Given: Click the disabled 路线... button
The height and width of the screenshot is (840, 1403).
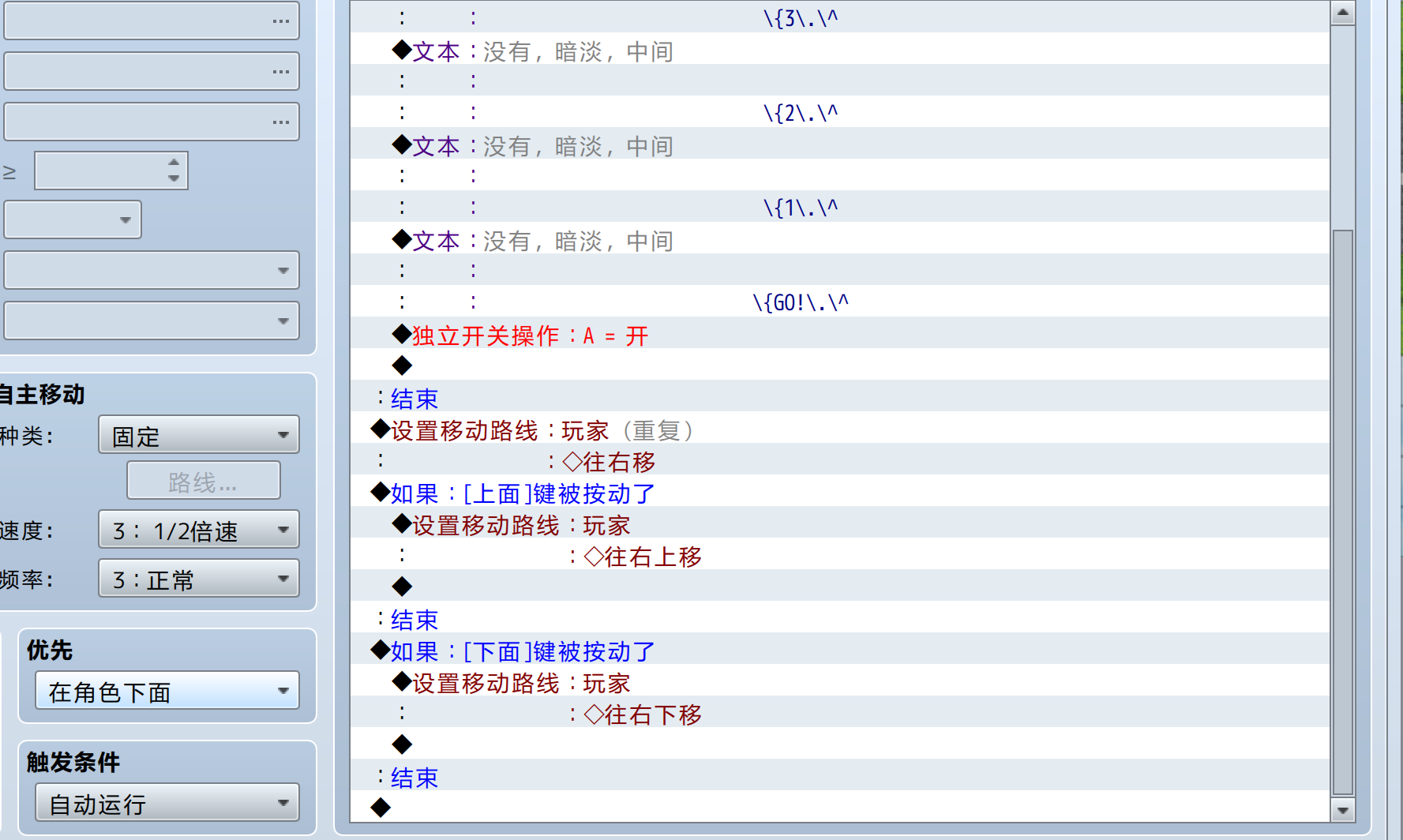Looking at the screenshot, I should pos(203,481).
